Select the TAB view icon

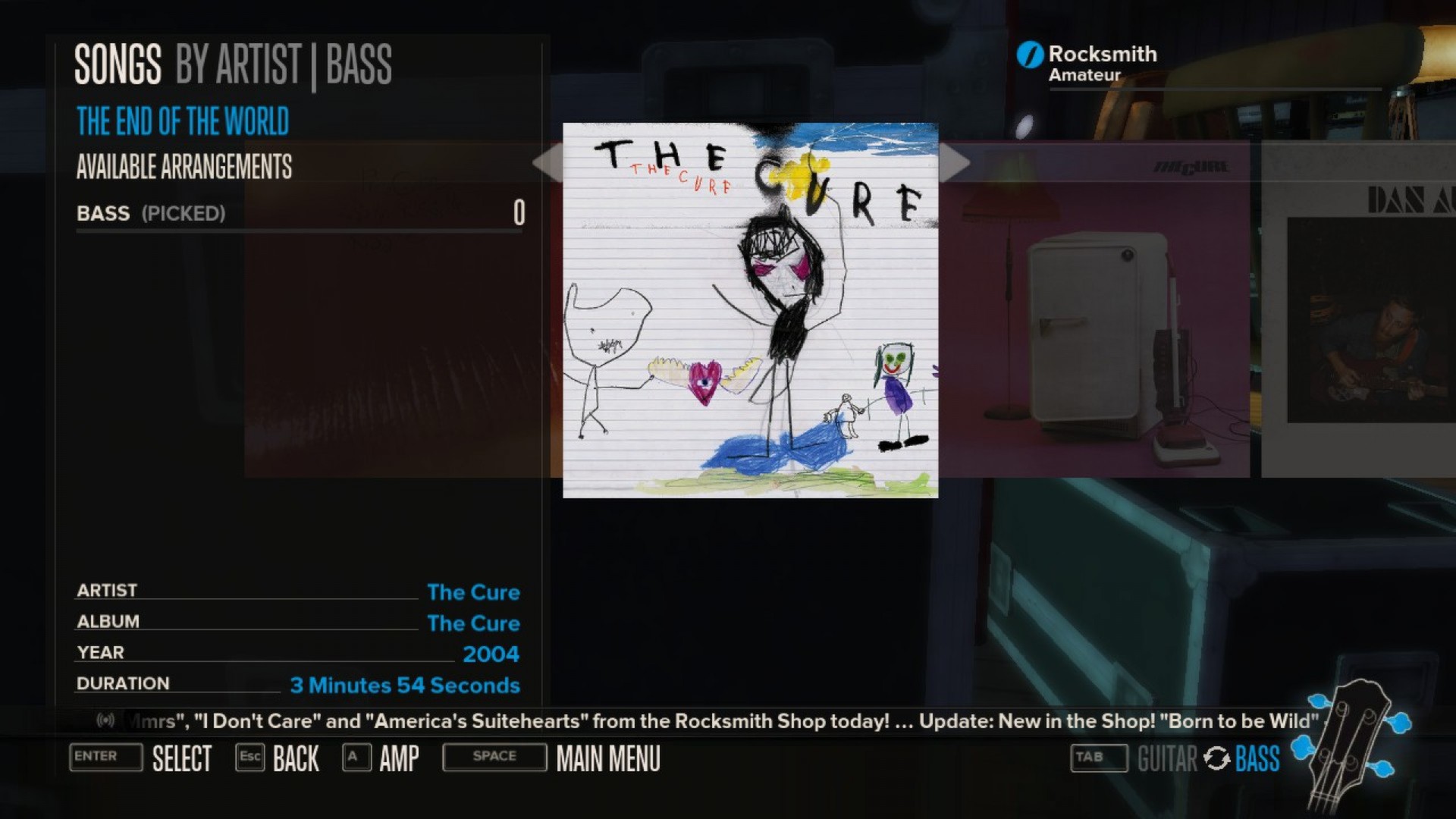click(1093, 758)
